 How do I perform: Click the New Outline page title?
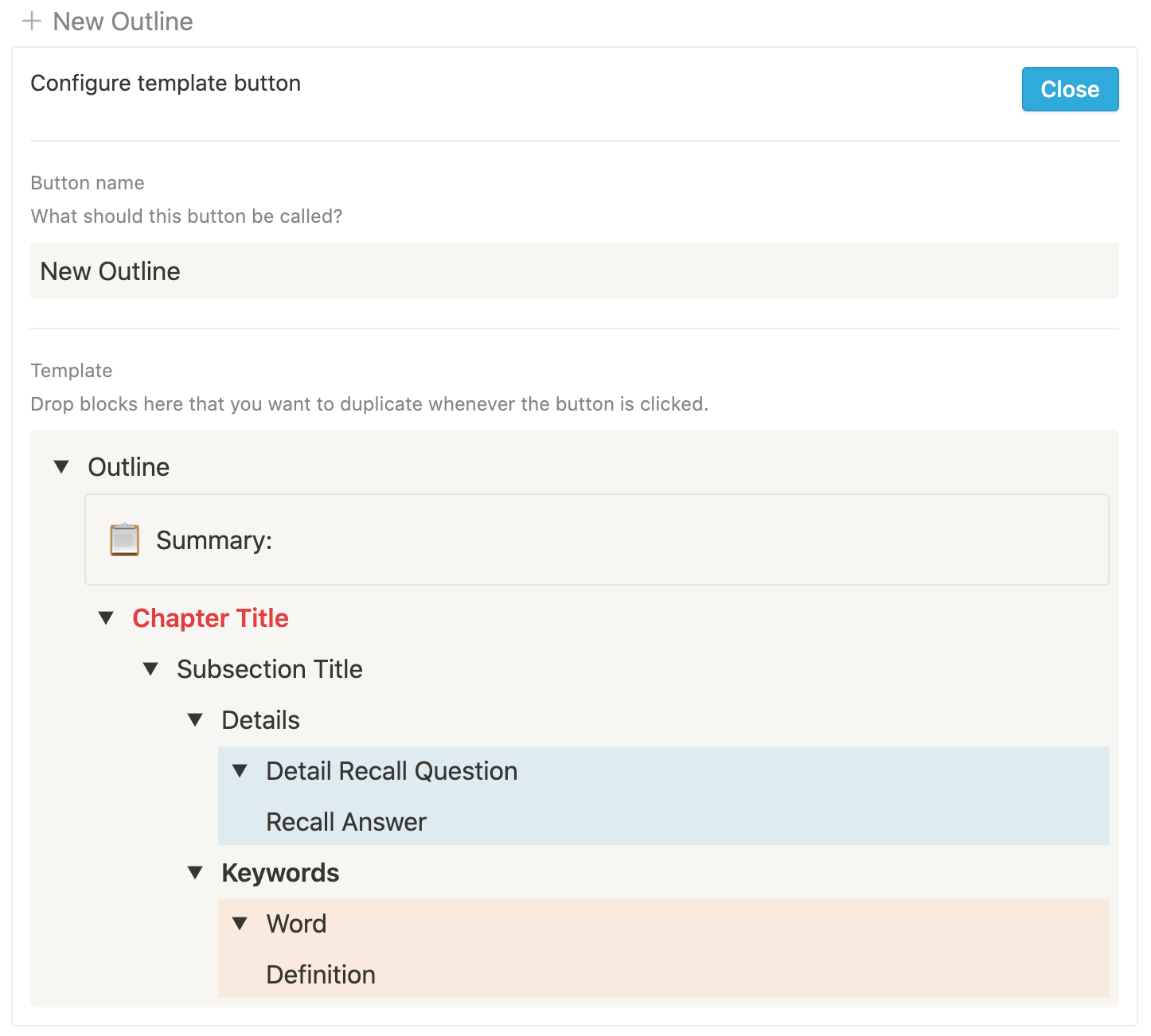tap(123, 21)
